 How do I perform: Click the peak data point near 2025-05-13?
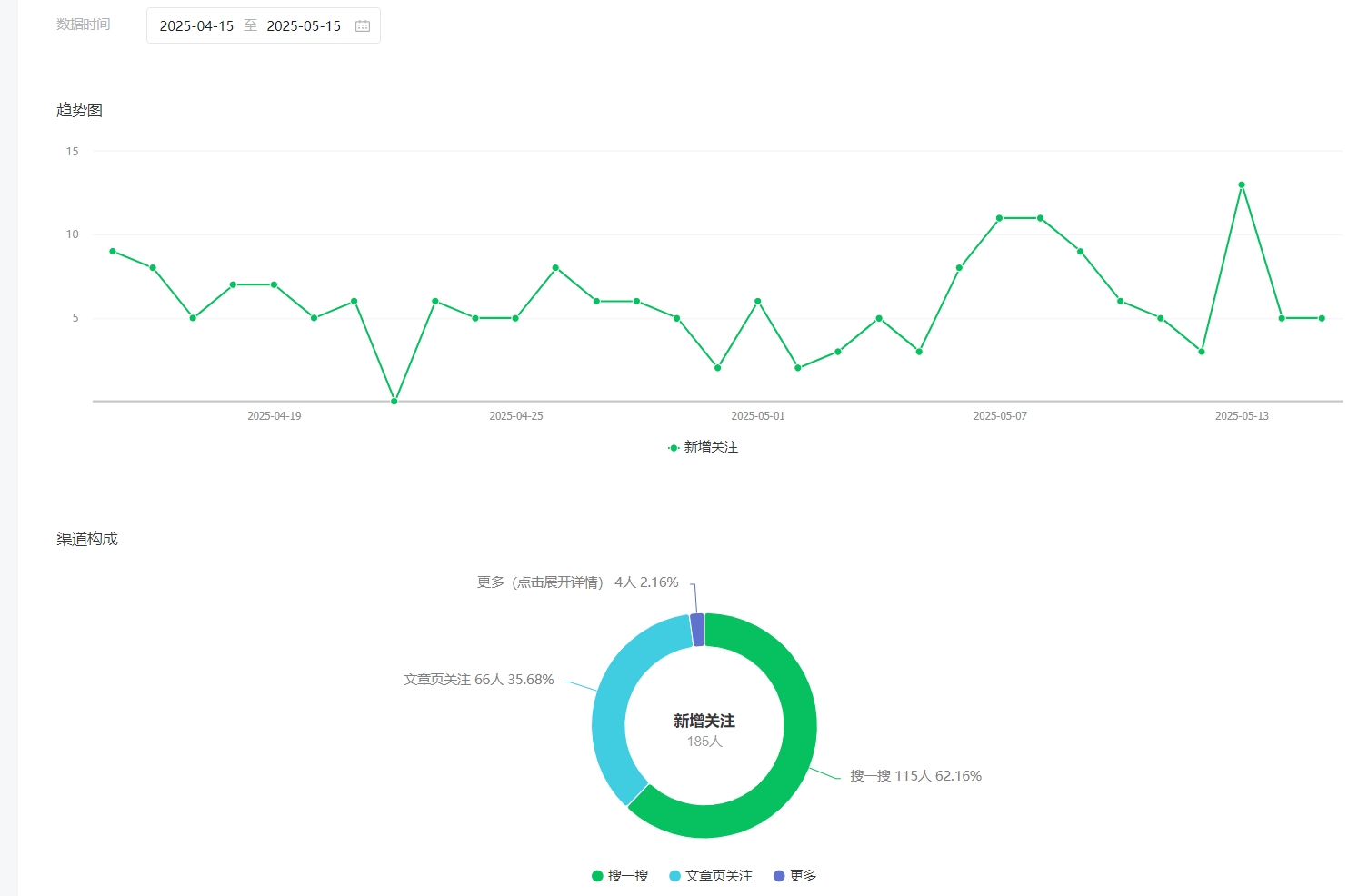(1242, 184)
